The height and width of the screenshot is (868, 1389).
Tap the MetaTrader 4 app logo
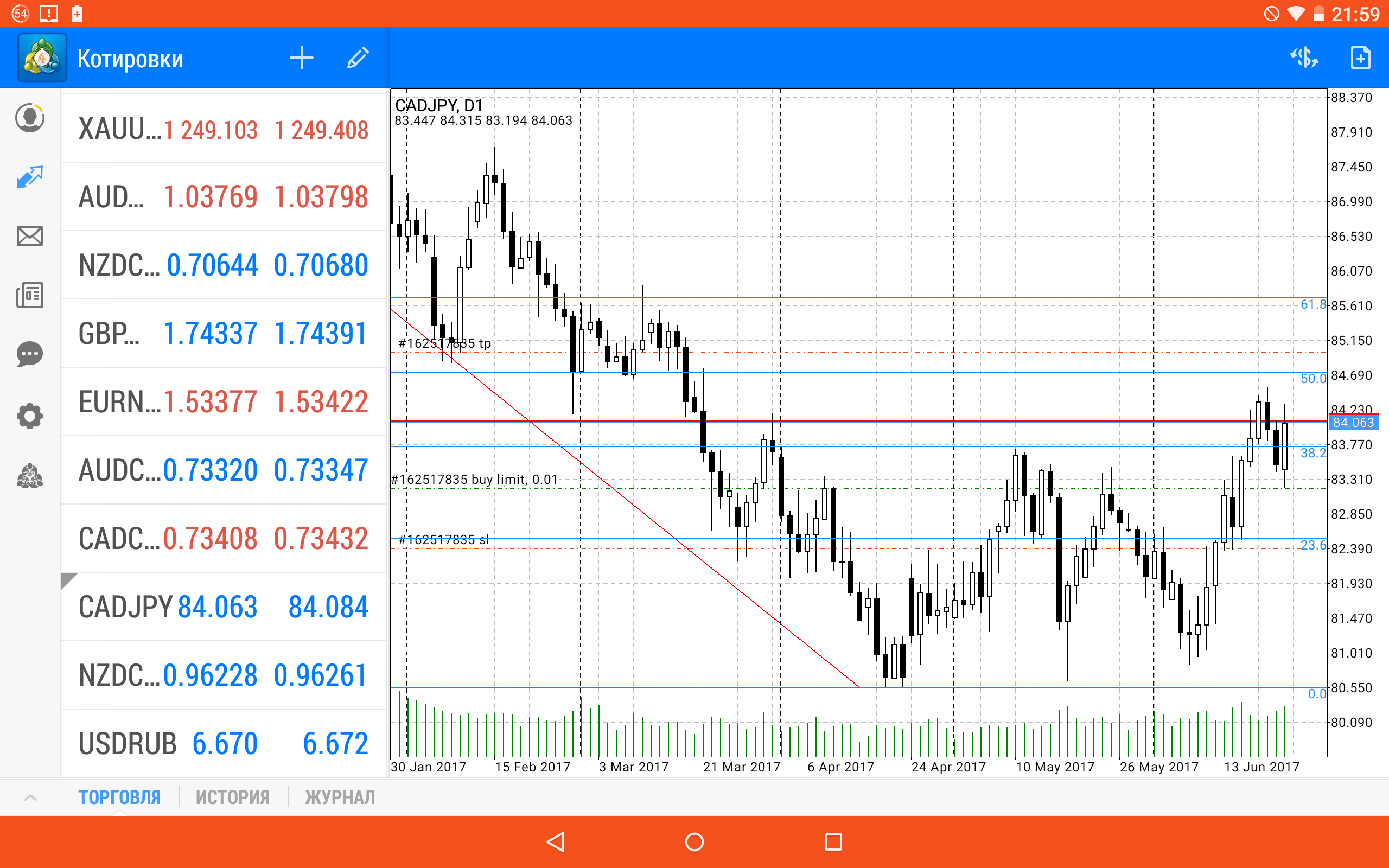click(x=42, y=58)
